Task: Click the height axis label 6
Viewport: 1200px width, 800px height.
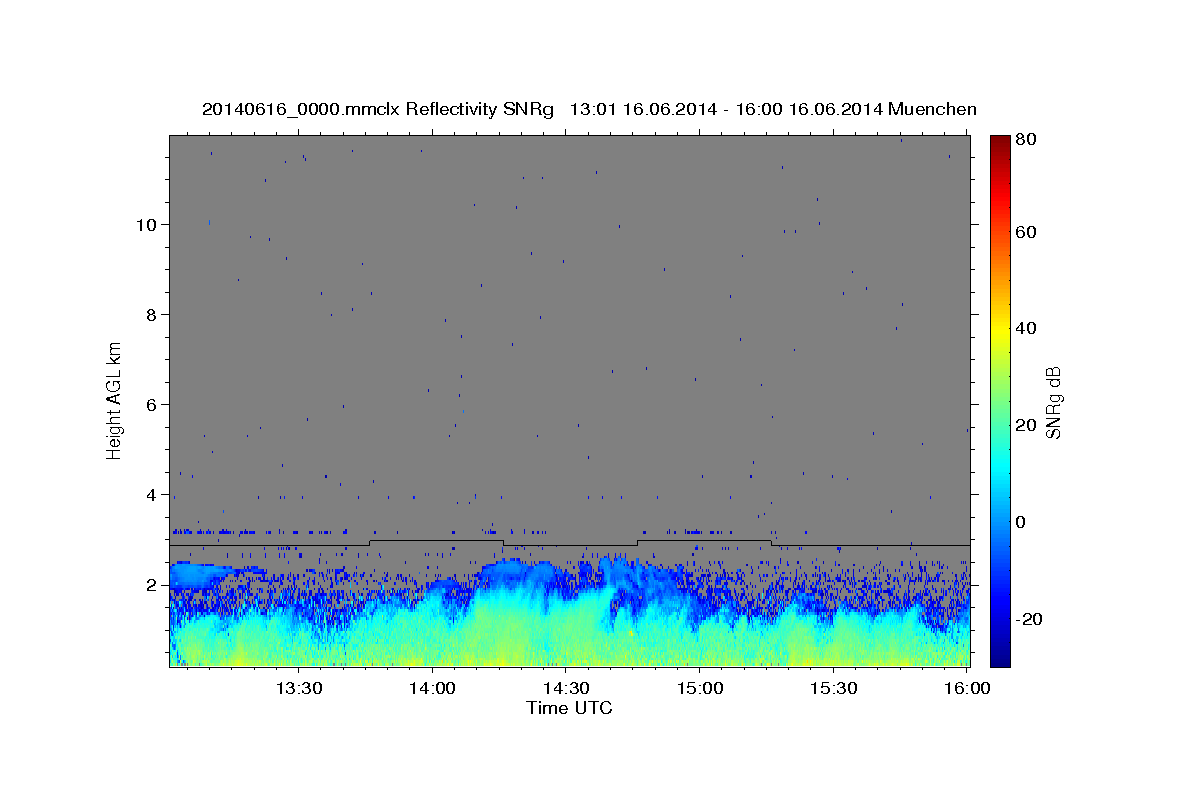Action: pos(152,404)
